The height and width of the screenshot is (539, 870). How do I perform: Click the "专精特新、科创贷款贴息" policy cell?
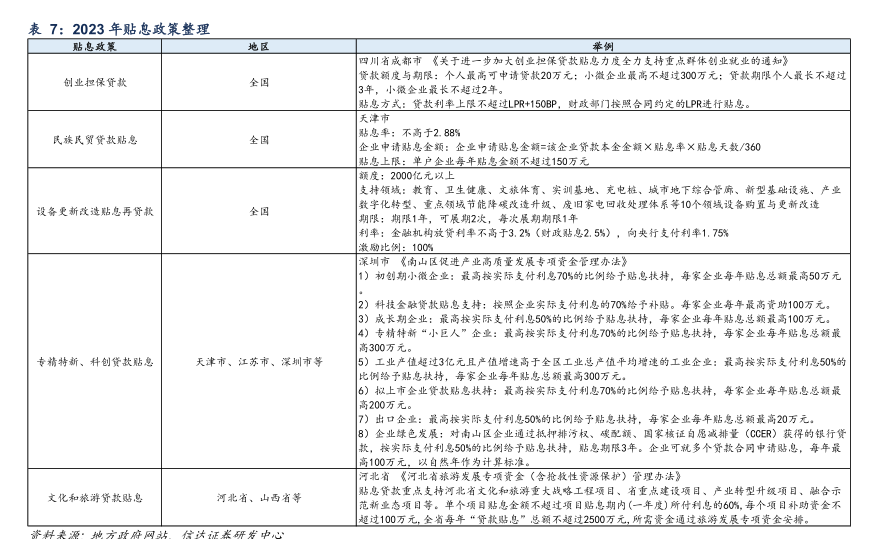tap(94, 361)
